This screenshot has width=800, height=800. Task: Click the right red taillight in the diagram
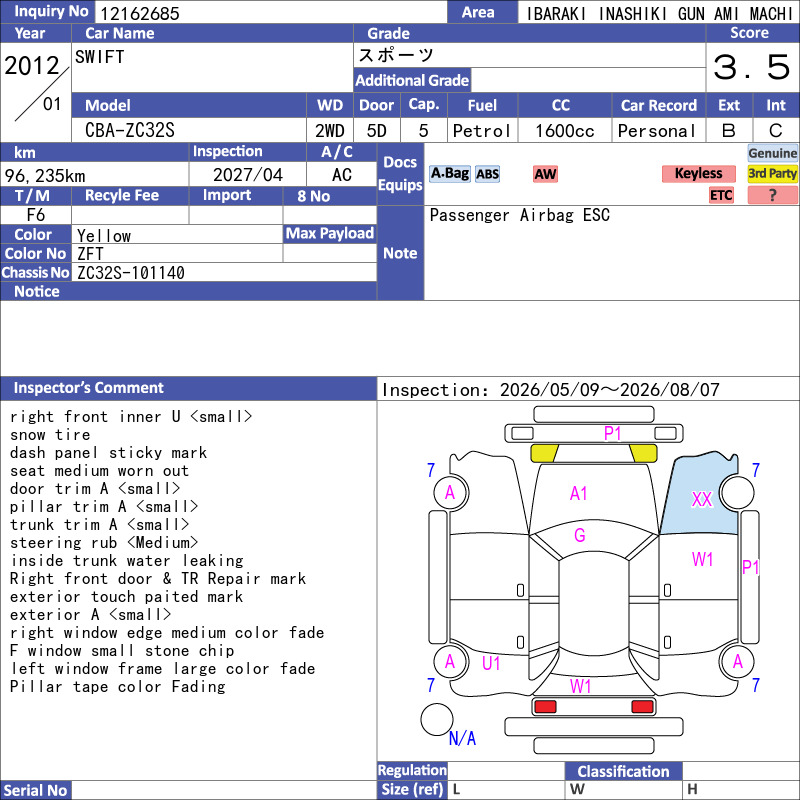coord(642,707)
